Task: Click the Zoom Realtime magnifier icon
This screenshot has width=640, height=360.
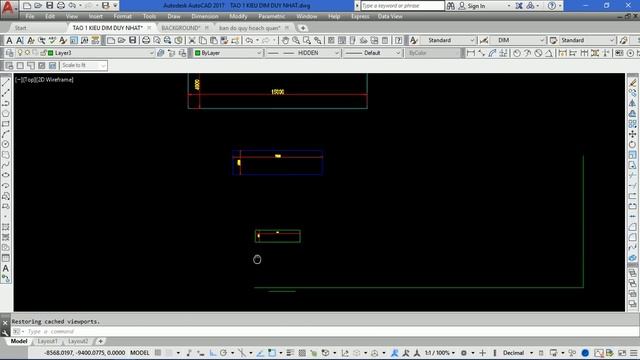Action: coord(296,40)
